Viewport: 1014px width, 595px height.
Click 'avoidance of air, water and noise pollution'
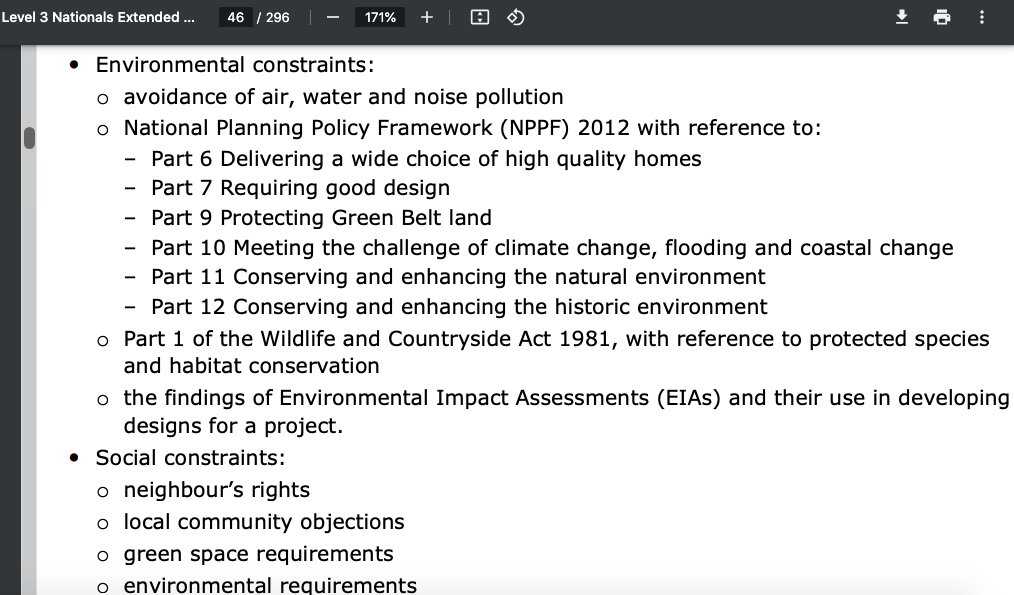click(x=343, y=96)
